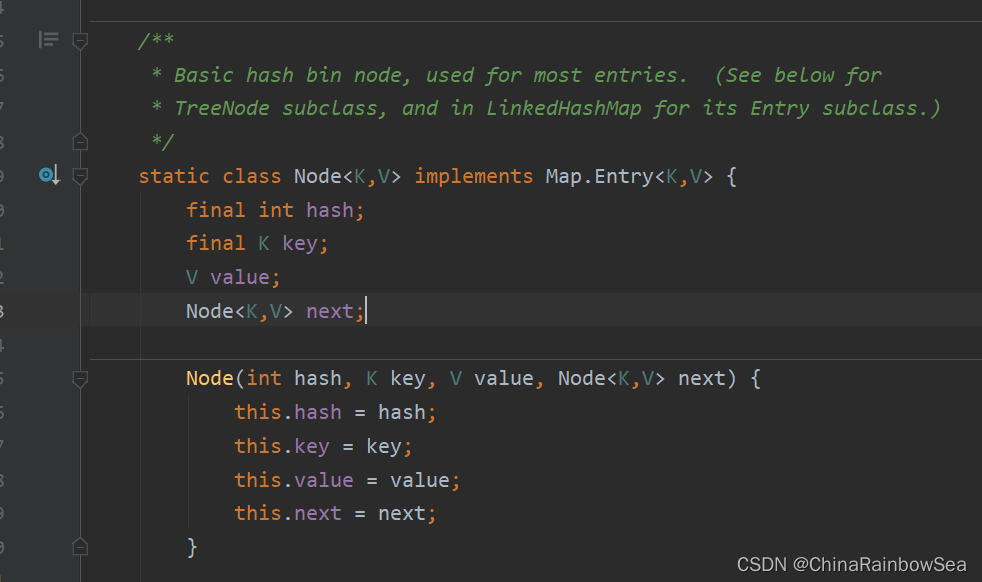
Task: Click the Node constructor name
Action: tap(210, 378)
